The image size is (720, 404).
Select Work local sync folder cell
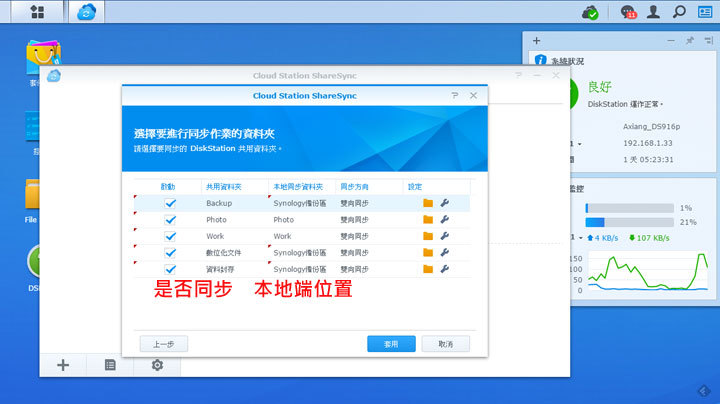(x=282, y=236)
